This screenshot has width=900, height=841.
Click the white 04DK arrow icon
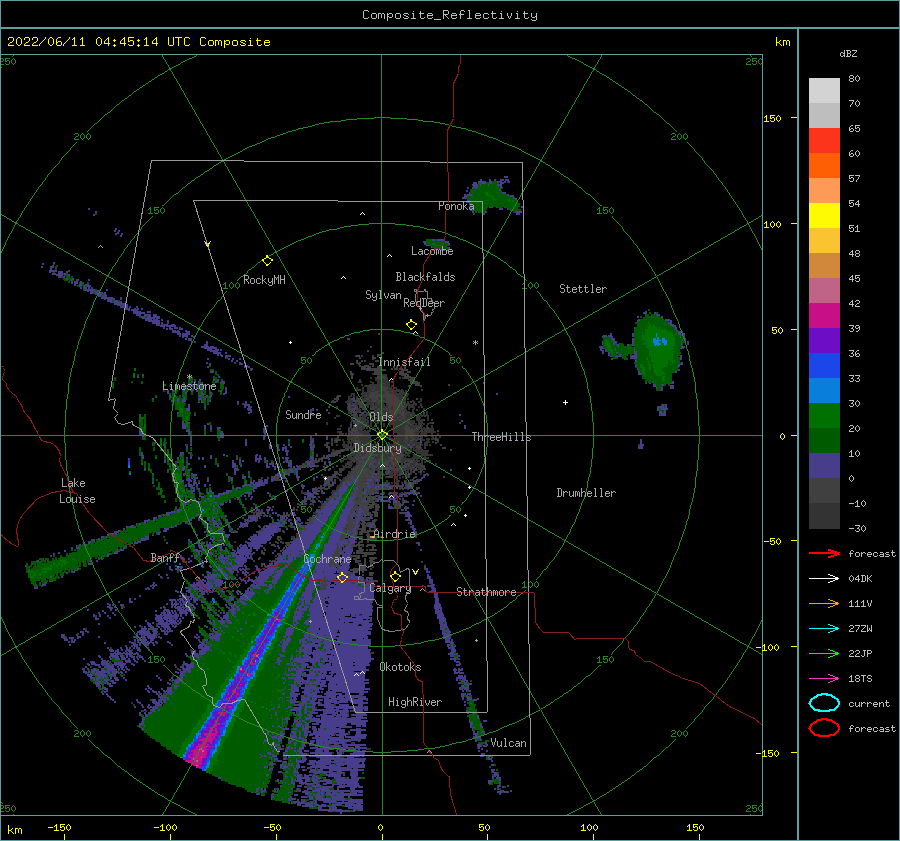coord(824,579)
